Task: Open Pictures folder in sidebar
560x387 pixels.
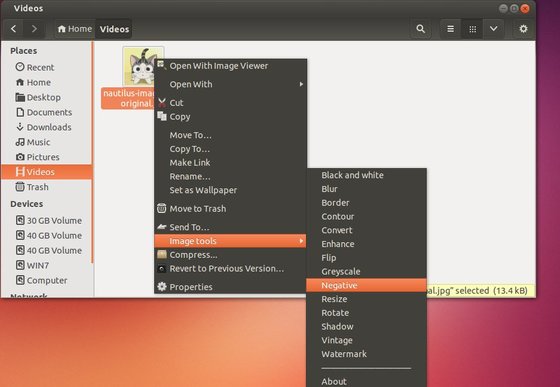Action: point(46,157)
